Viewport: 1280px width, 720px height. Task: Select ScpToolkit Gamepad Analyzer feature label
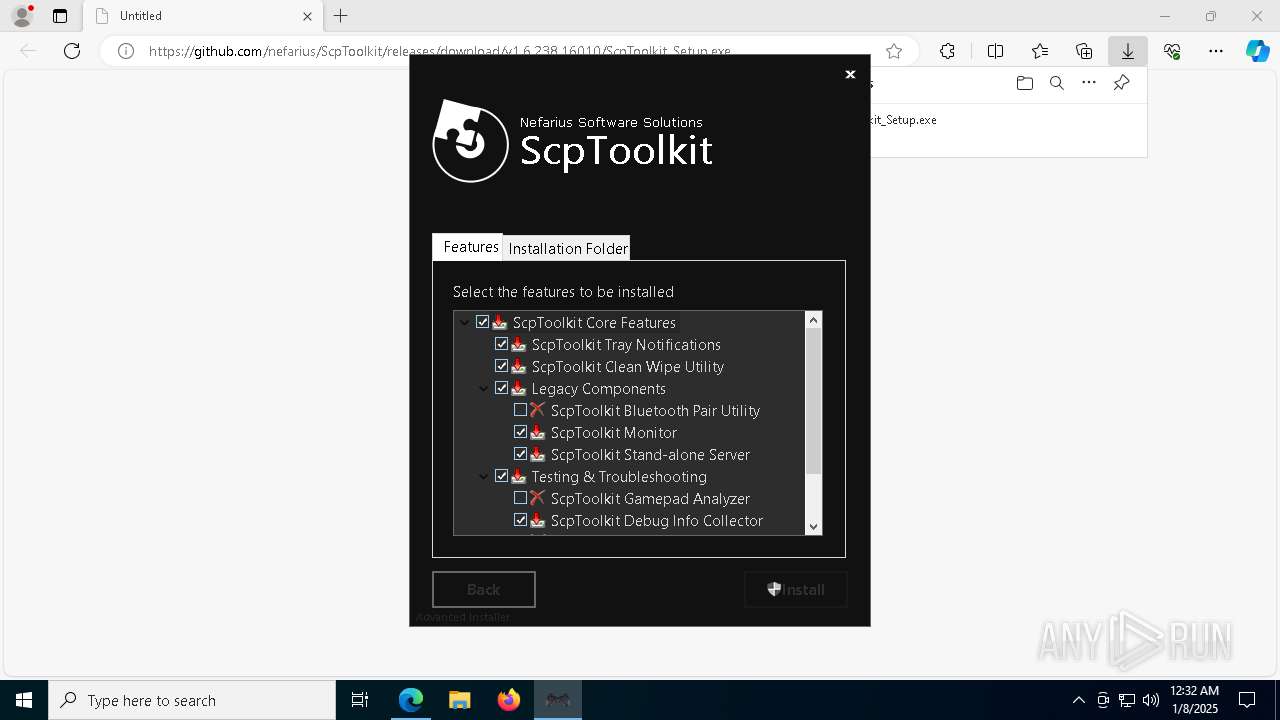[650, 498]
